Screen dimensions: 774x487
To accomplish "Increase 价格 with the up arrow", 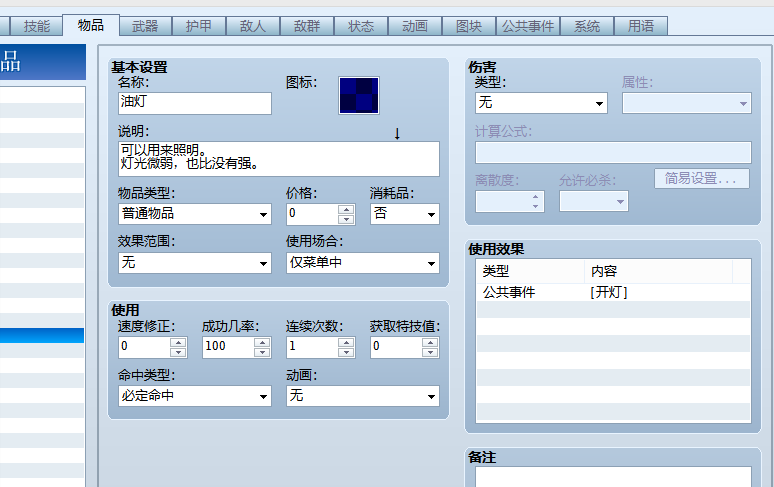I will tap(347, 209).
